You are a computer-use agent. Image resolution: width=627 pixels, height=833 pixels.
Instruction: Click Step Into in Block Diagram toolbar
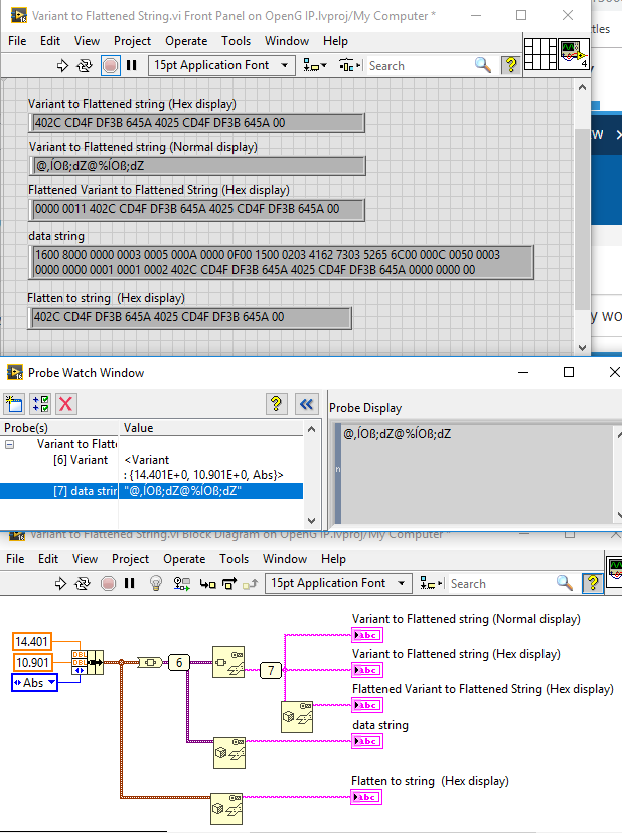207,584
